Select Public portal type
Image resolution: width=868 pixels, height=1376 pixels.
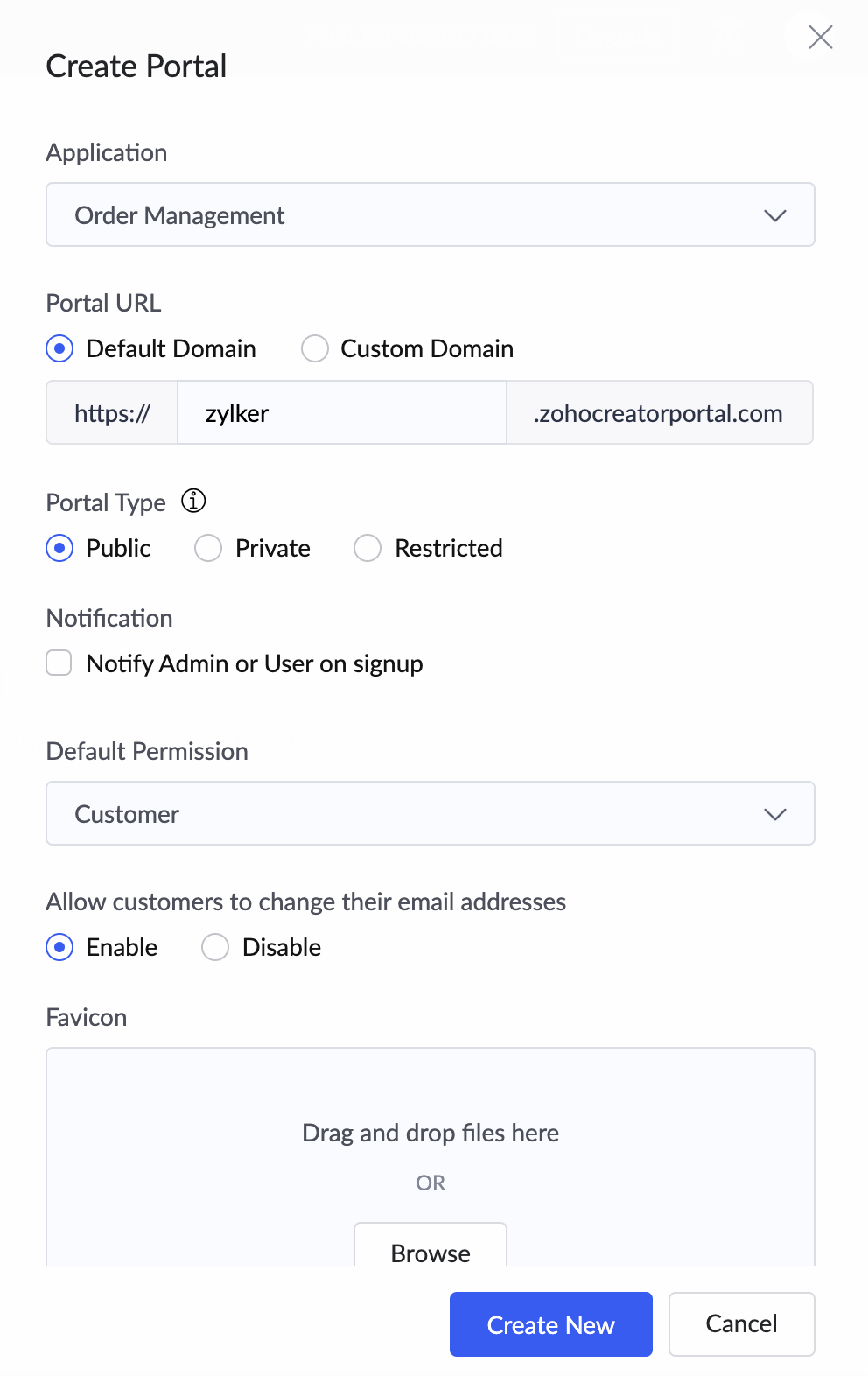[59, 548]
